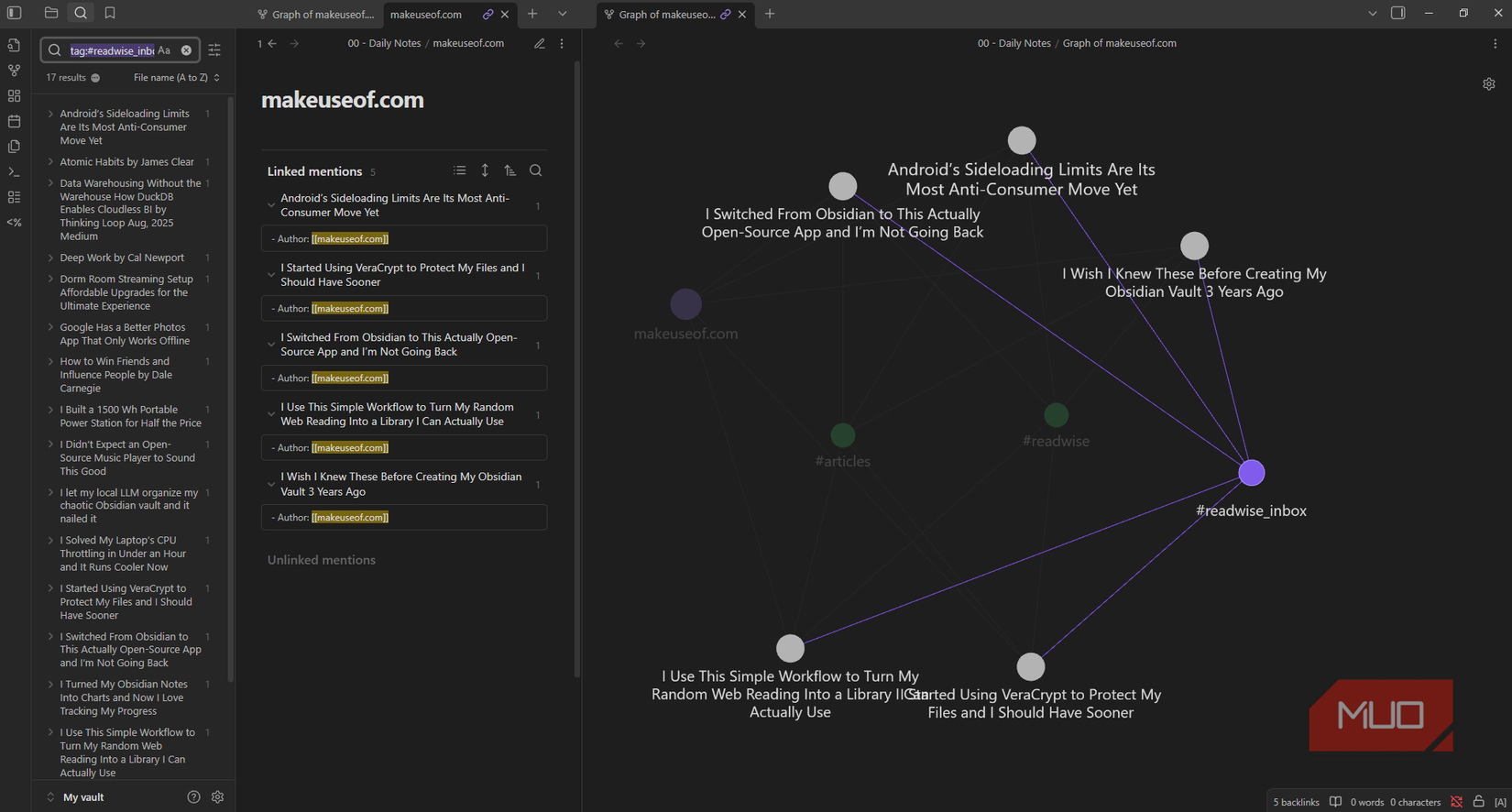
Task: Collapse the Android's Sideloading Limits linked mention
Action: [271, 205]
